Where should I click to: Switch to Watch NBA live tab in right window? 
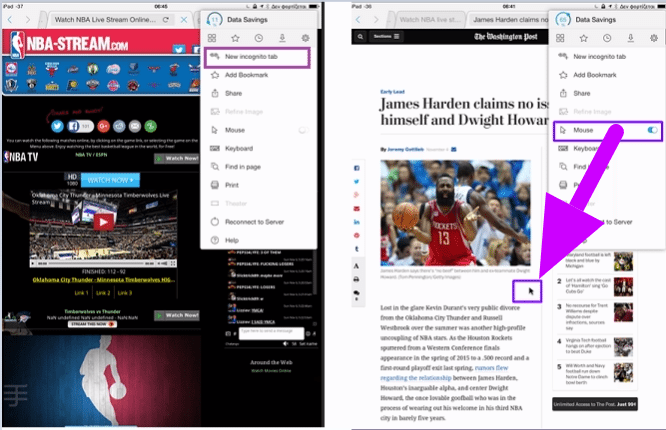pyautogui.click(x=429, y=20)
